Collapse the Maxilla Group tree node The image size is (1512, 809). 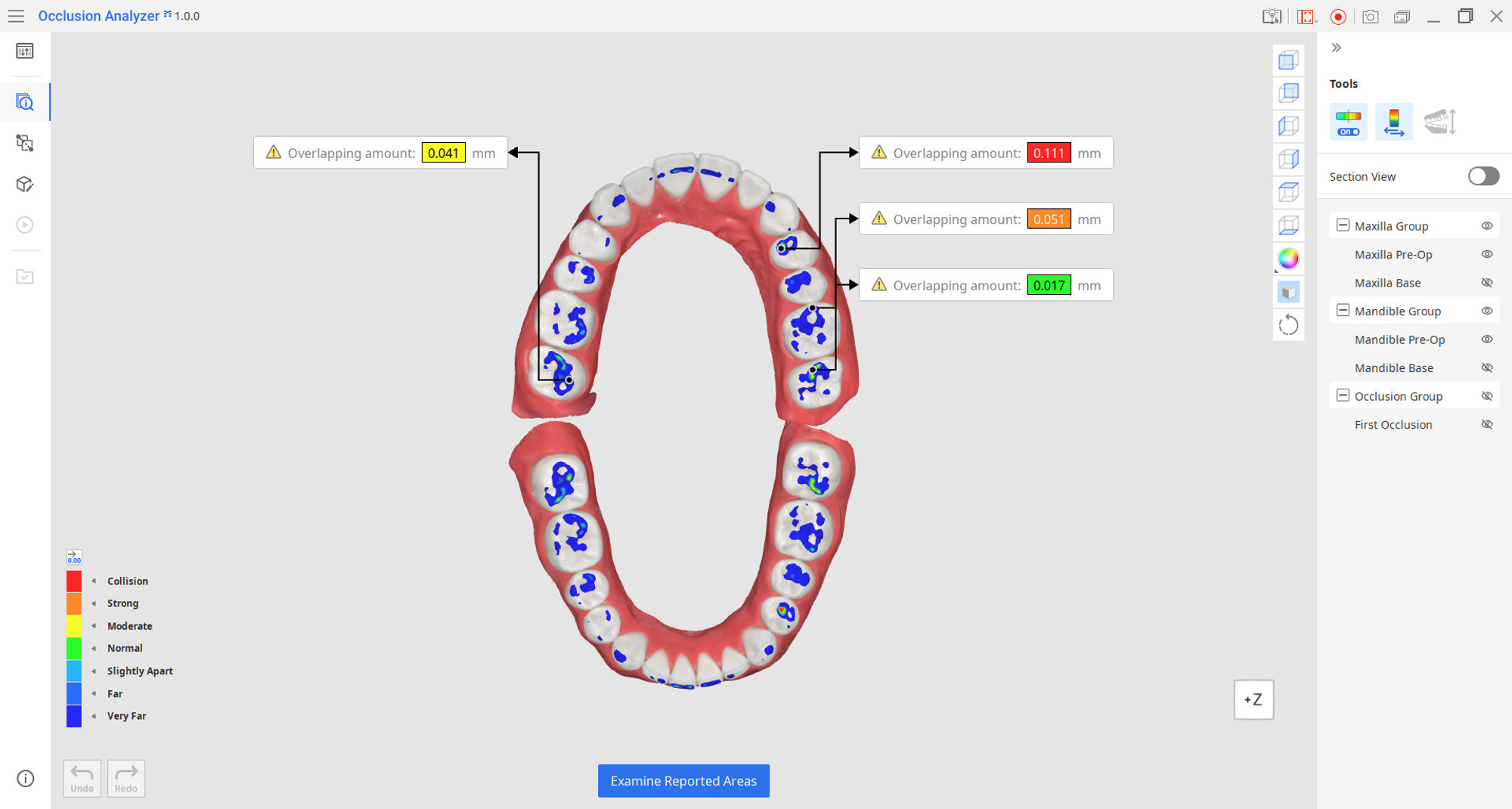point(1343,225)
